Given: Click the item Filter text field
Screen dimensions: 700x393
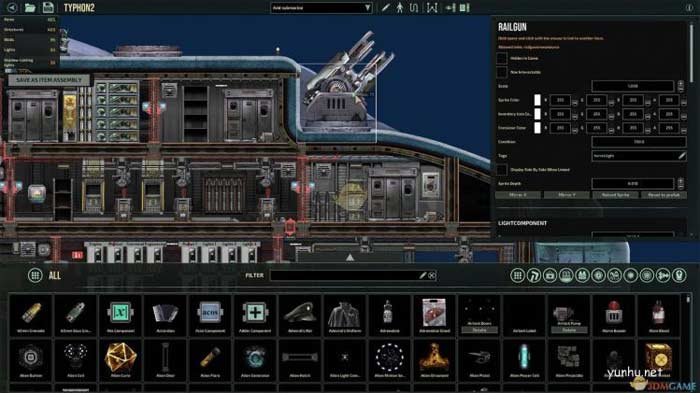Looking at the screenshot, I should 353,276.
